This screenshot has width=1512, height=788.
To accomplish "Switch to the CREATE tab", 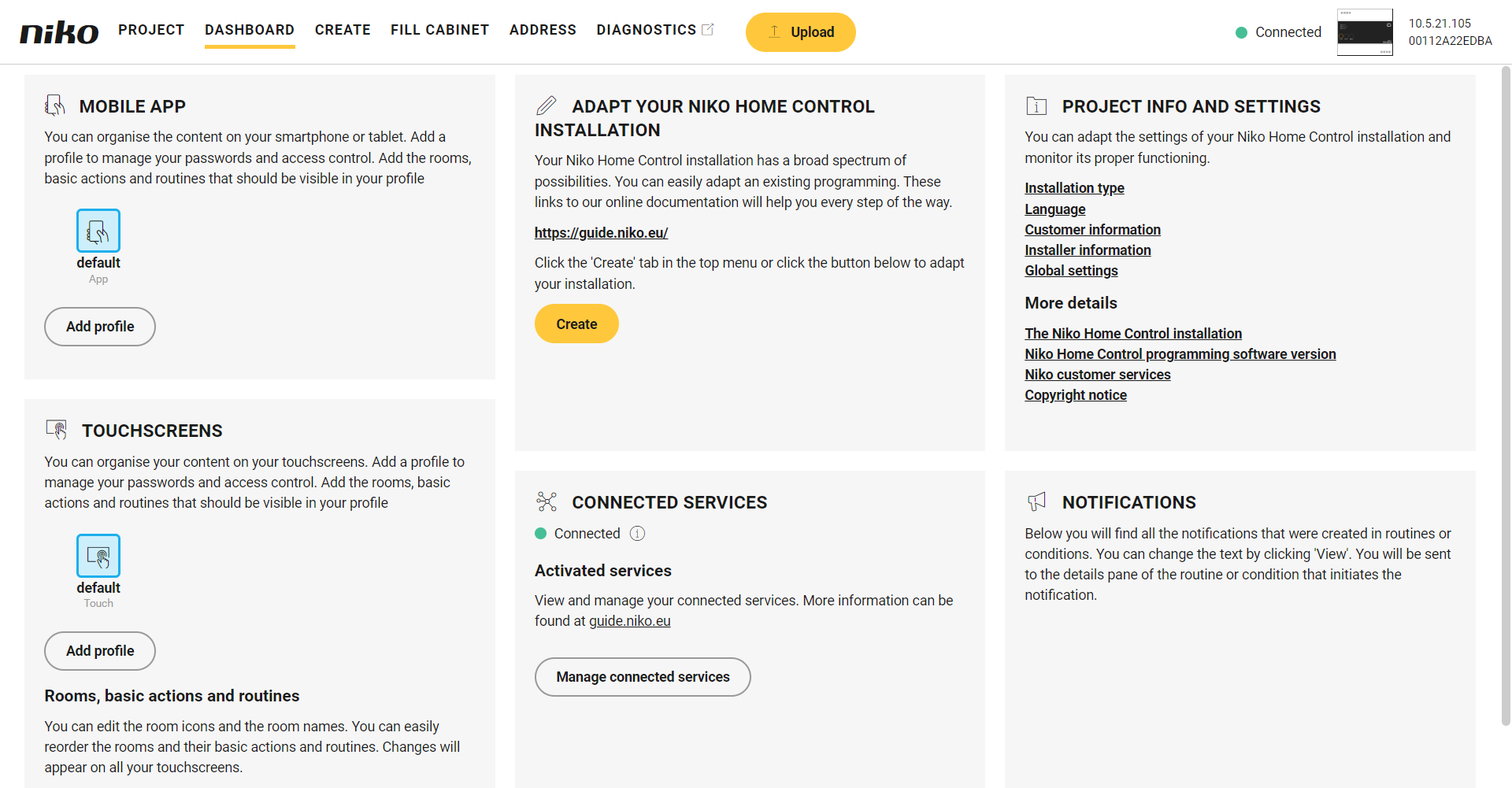I will click(343, 30).
